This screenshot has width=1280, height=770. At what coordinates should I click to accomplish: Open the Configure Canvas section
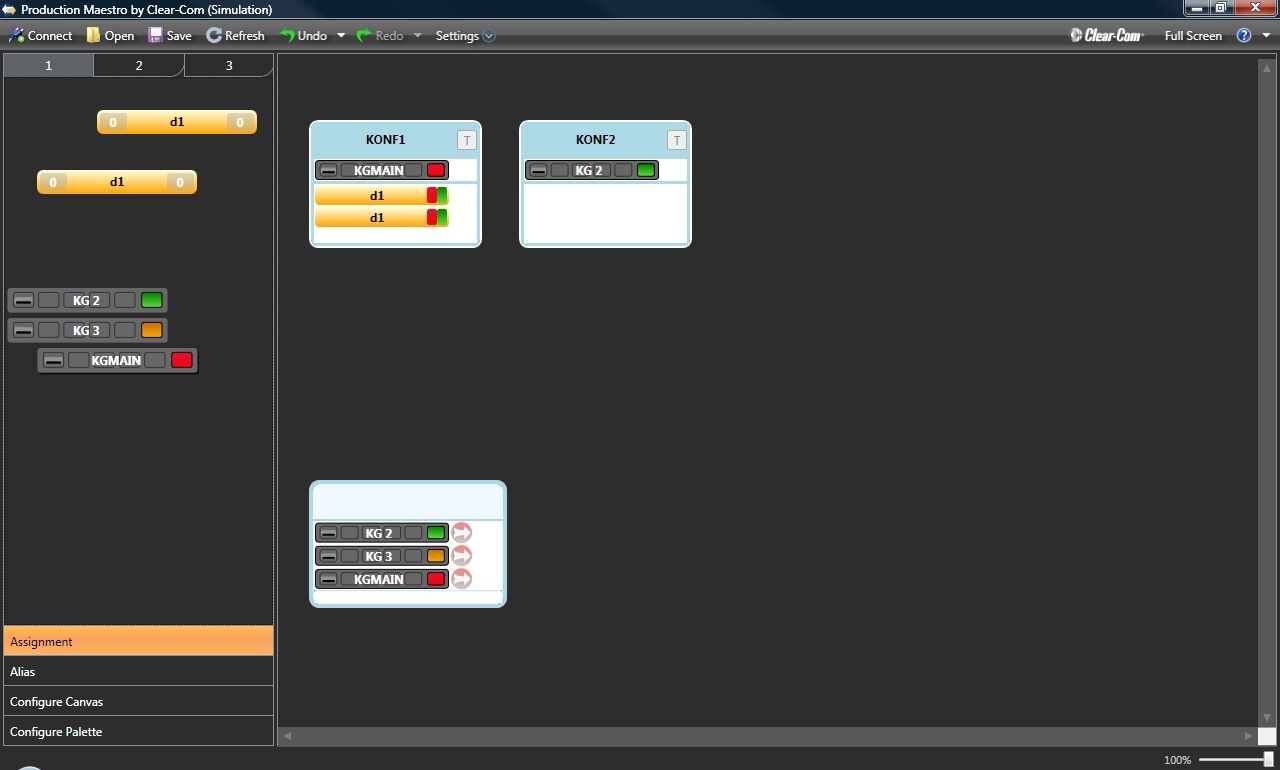[138, 702]
